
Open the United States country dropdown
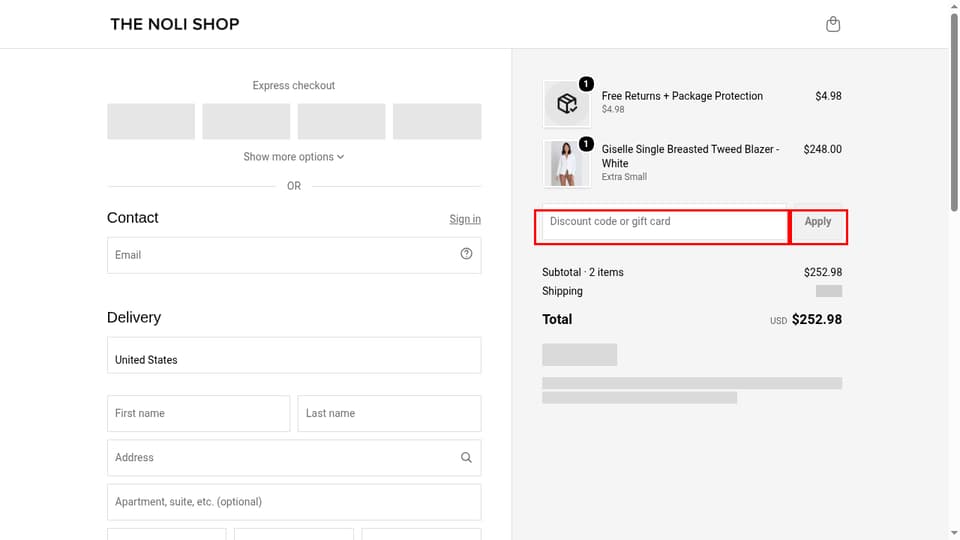(294, 355)
